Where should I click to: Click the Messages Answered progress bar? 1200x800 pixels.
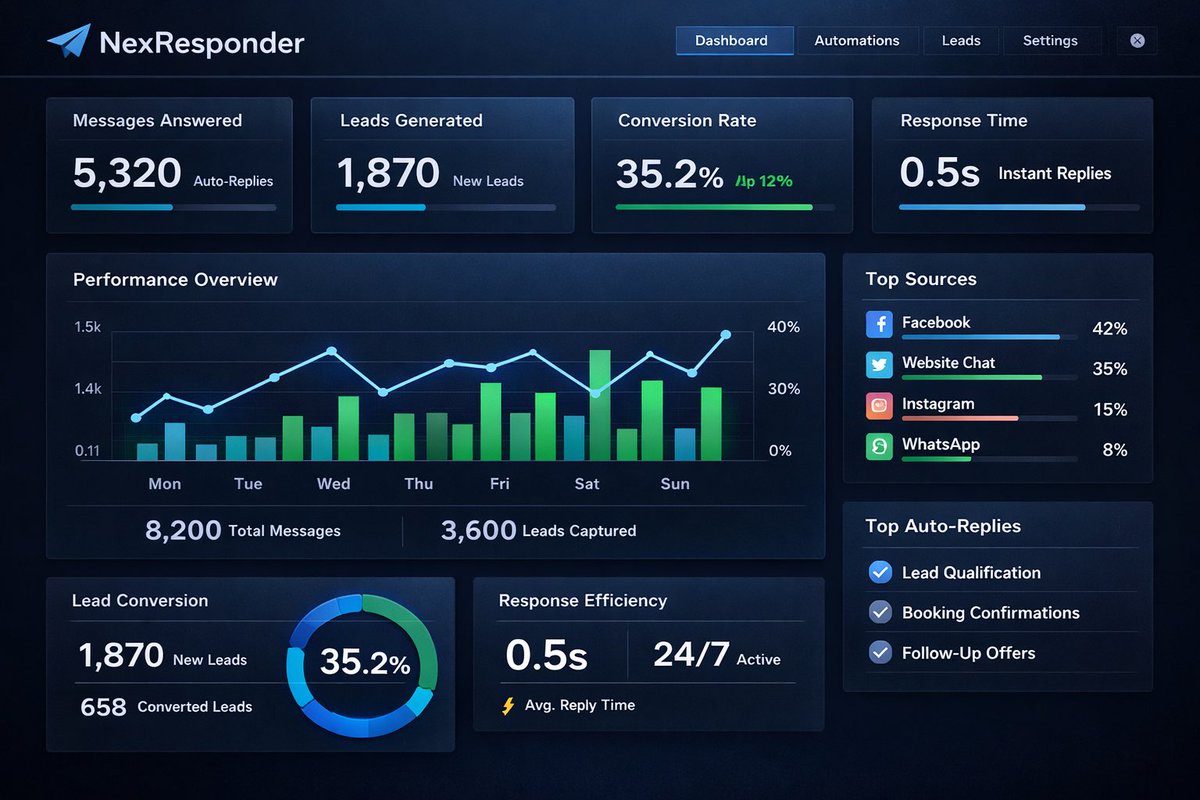pos(173,207)
